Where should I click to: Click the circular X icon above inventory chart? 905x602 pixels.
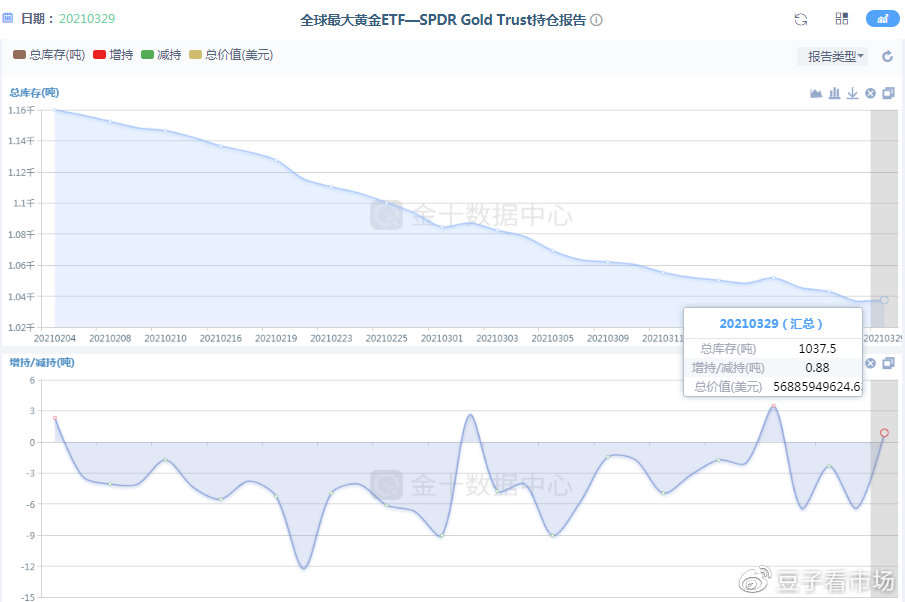coord(870,93)
